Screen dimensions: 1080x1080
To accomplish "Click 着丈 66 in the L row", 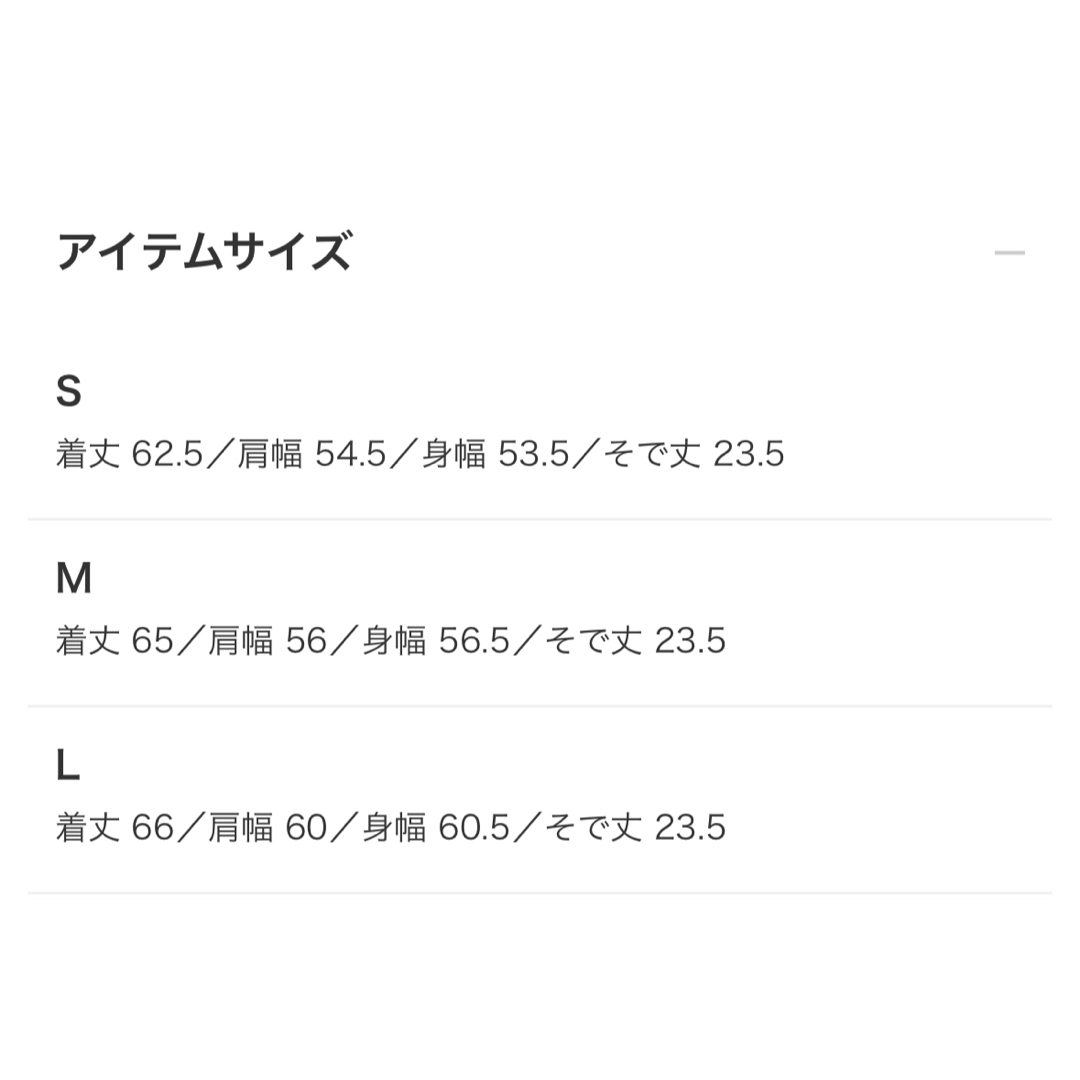I will pos(114,827).
